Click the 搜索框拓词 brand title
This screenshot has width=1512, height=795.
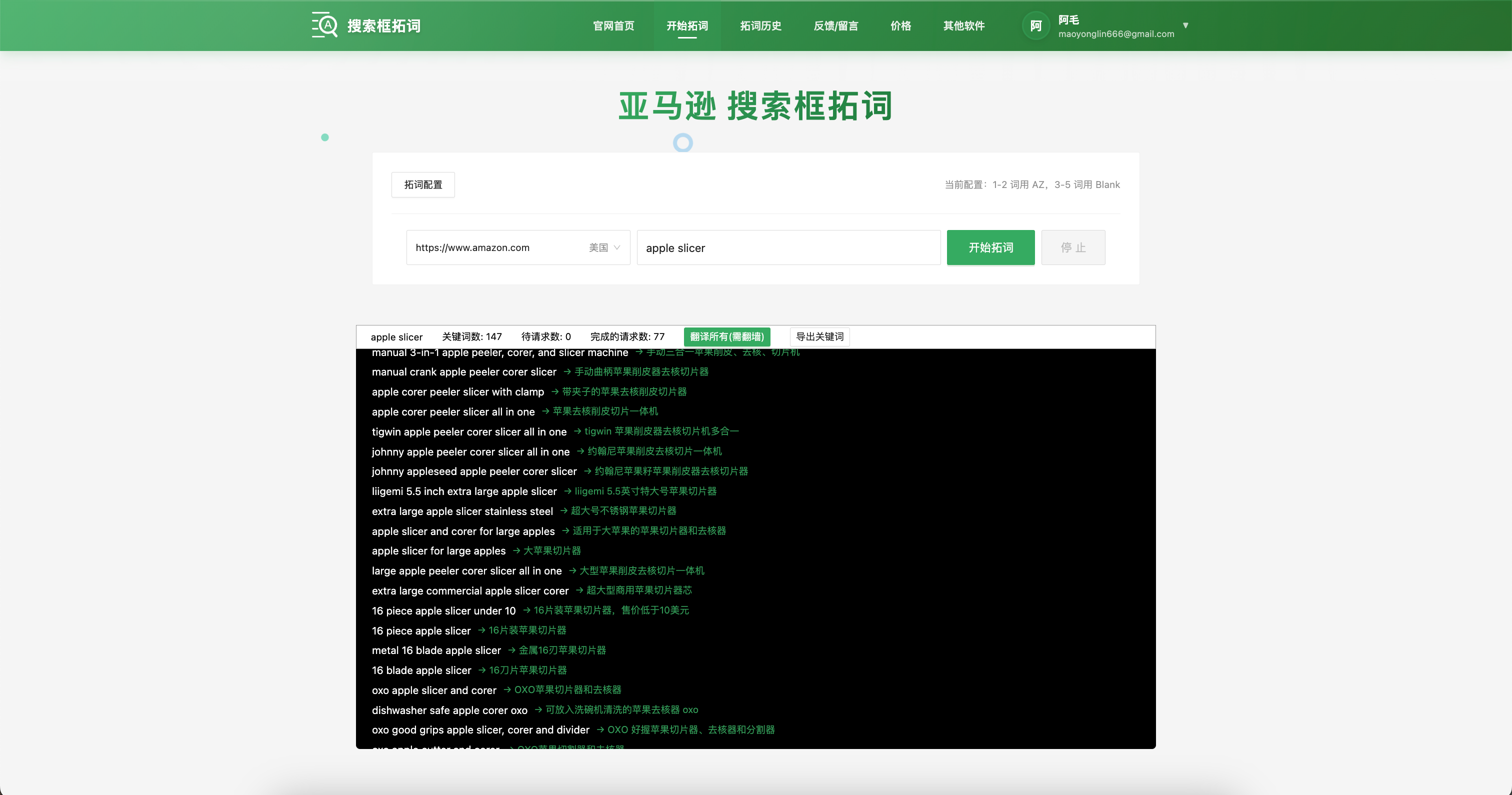click(383, 26)
